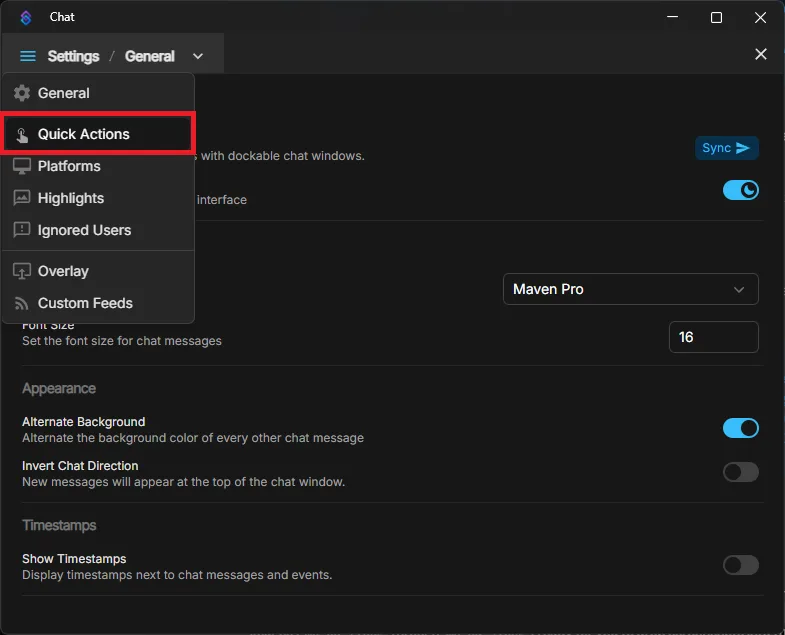The image size is (785, 635).
Task: Close the Settings panel with the X
Action: coord(760,54)
